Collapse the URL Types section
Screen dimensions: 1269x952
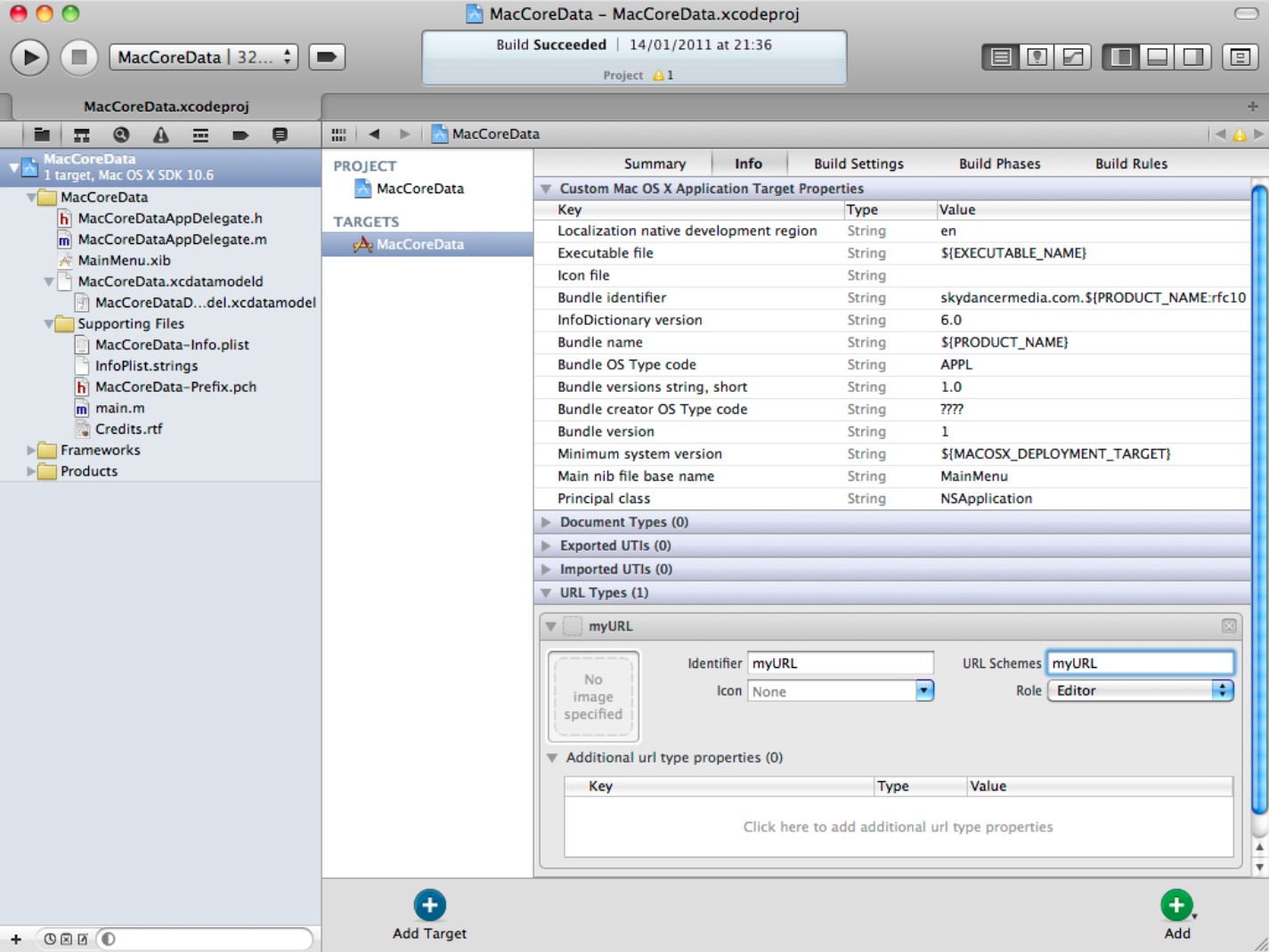546,592
